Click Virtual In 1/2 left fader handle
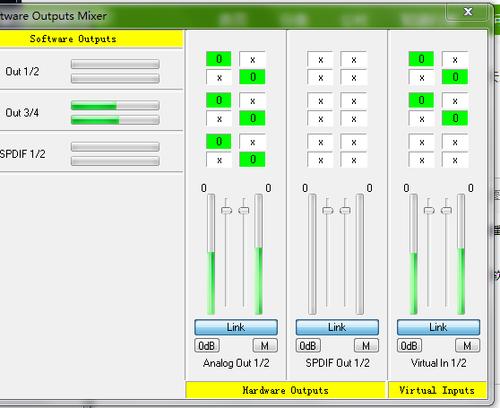 [429, 210]
